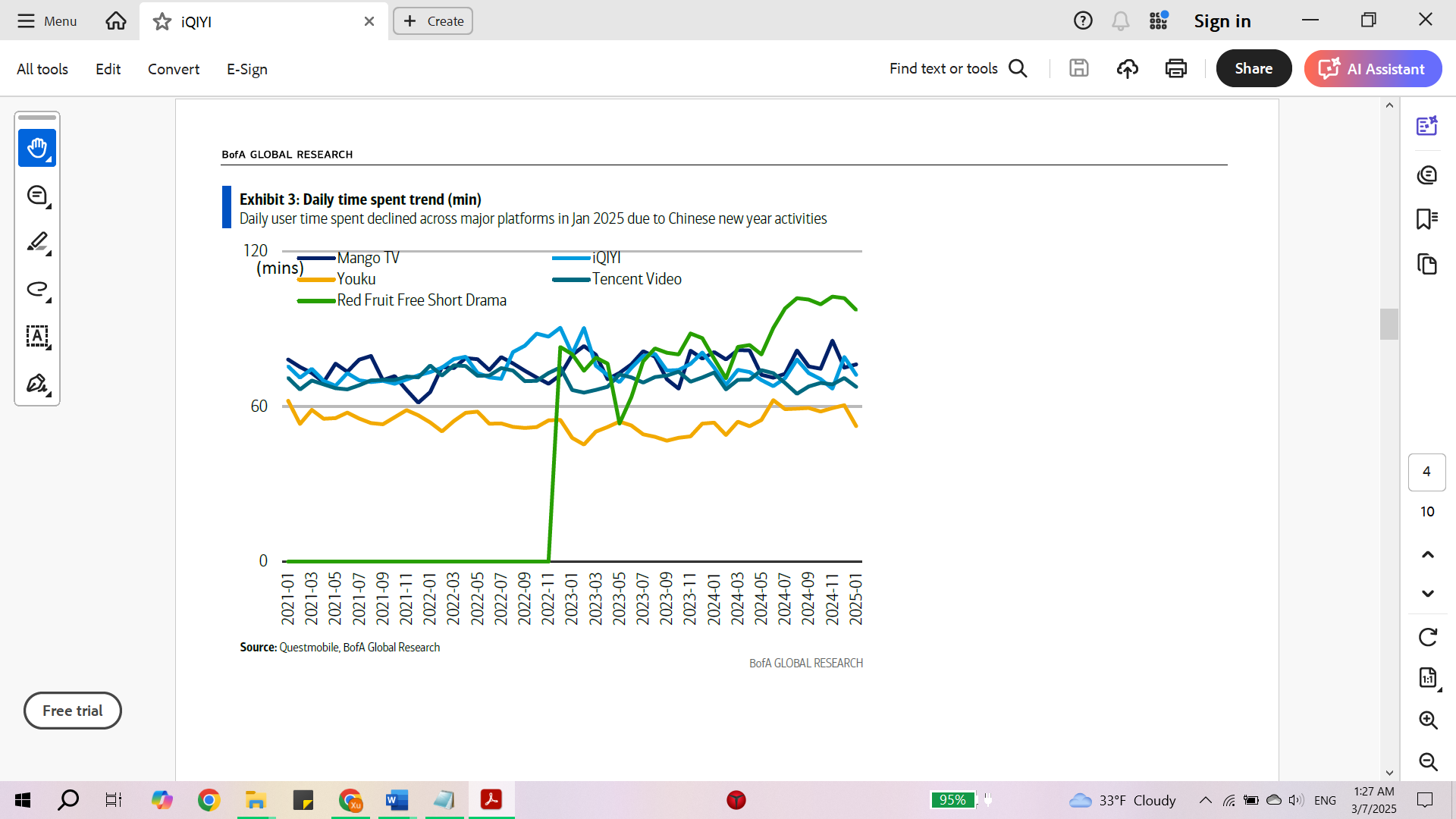1456x819 pixels.
Task: Click Sign in
Action: click(x=1222, y=21)
